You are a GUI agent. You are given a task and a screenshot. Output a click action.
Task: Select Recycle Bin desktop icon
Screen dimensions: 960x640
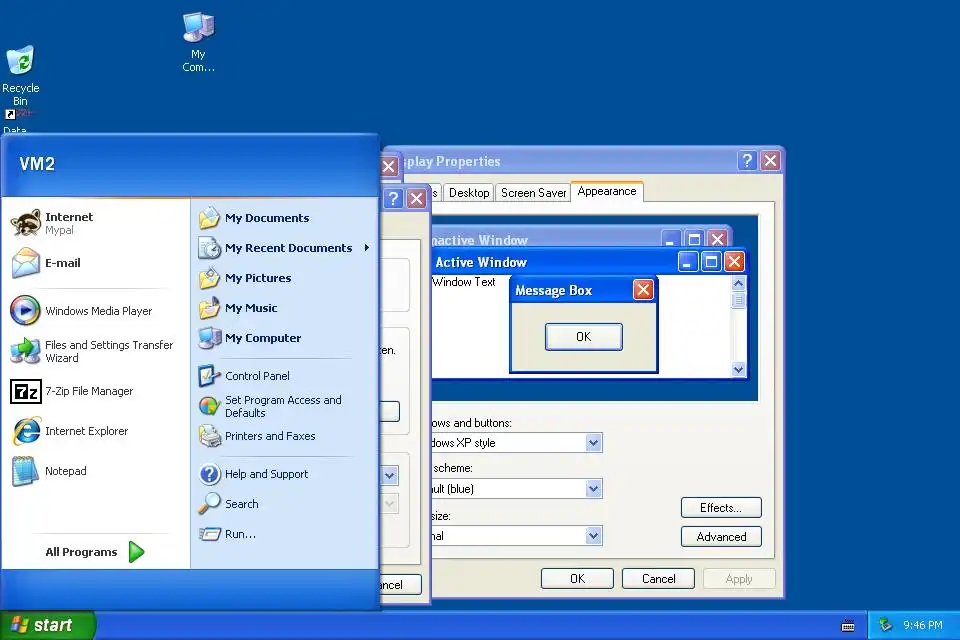tap(20, 75)
